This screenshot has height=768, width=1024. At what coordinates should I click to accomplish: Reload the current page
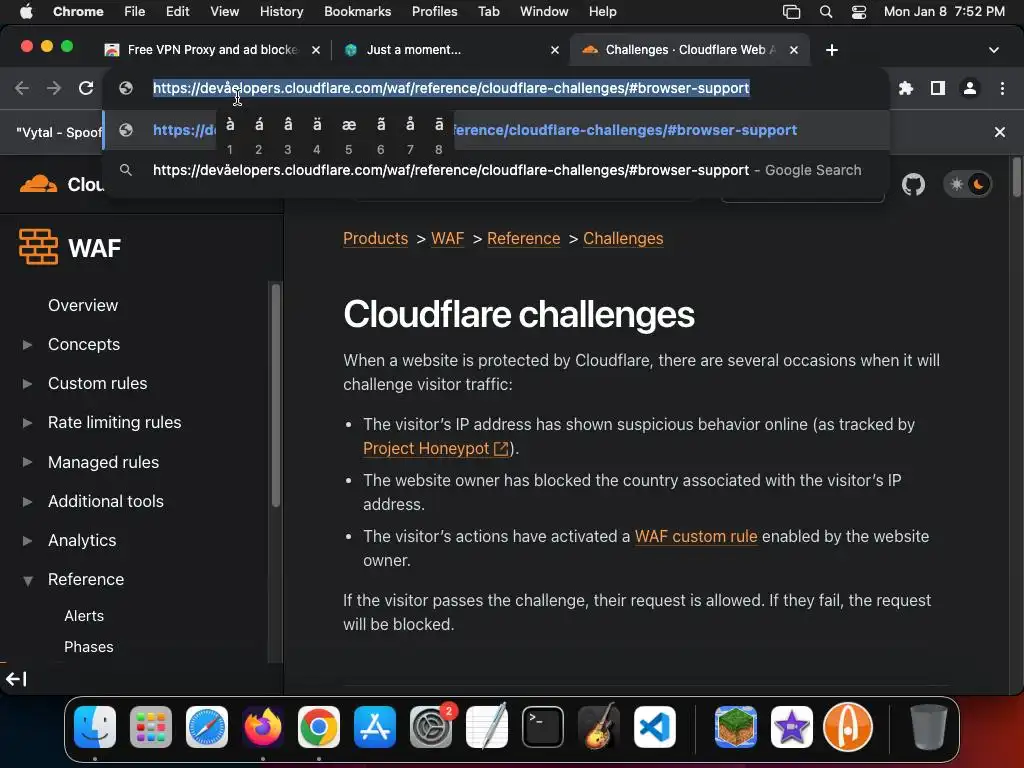[86, 88]
